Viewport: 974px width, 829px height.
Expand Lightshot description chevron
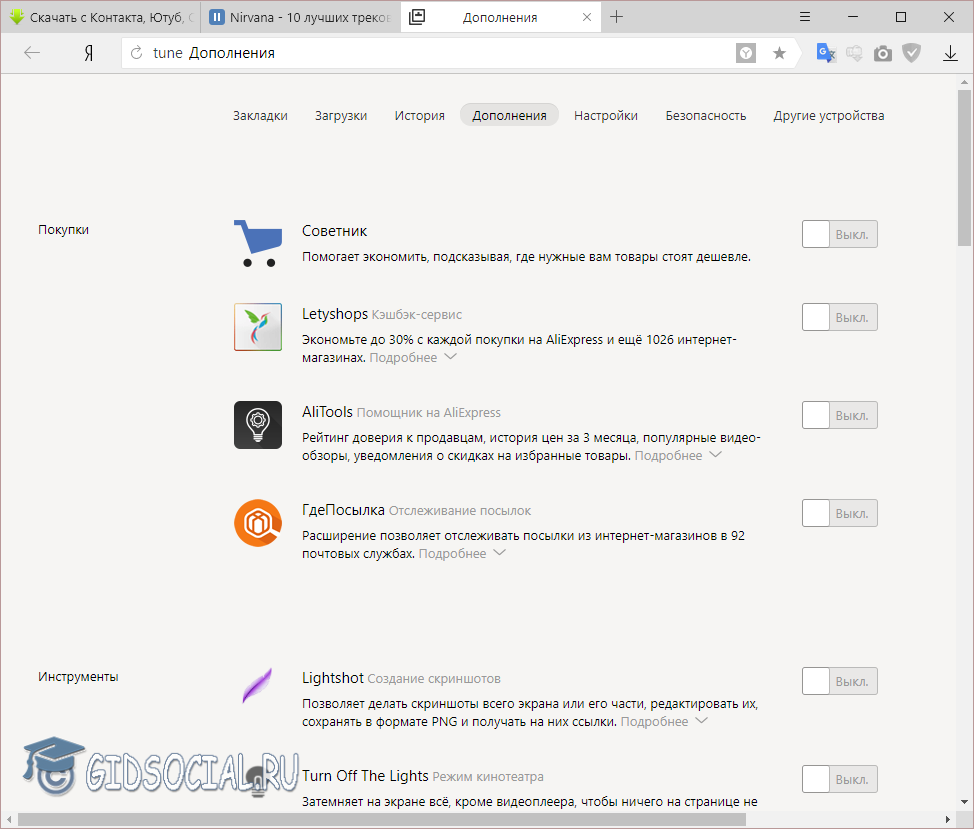(x=701, y=721)
